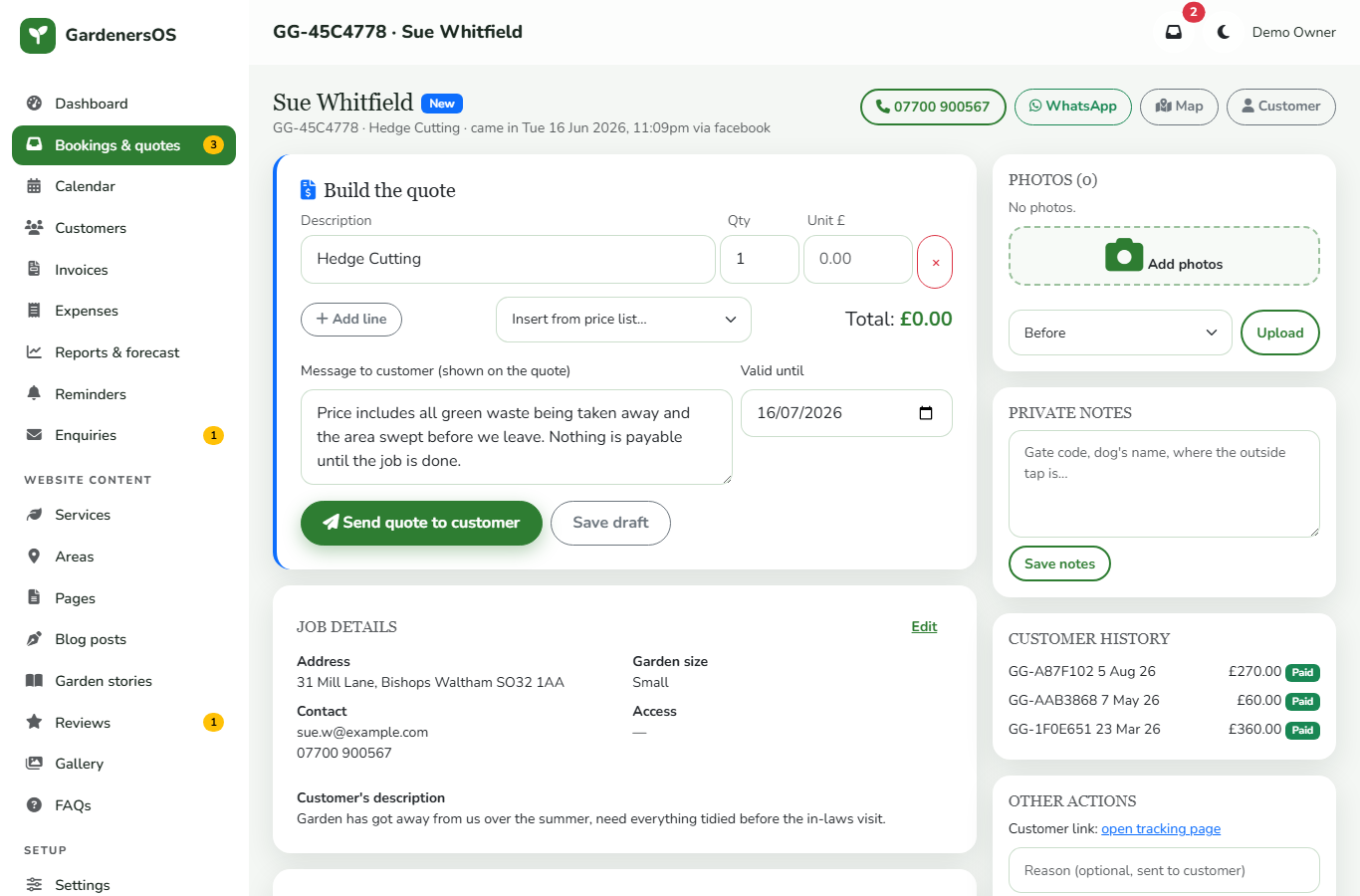
Task: Click the open tracking page link
Action: [1161, 828]
